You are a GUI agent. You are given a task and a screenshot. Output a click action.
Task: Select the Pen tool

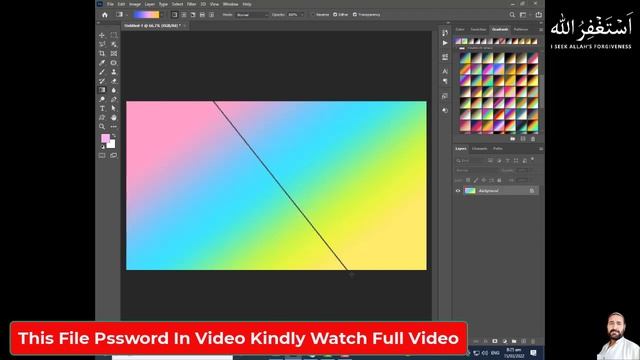point(114,99)
